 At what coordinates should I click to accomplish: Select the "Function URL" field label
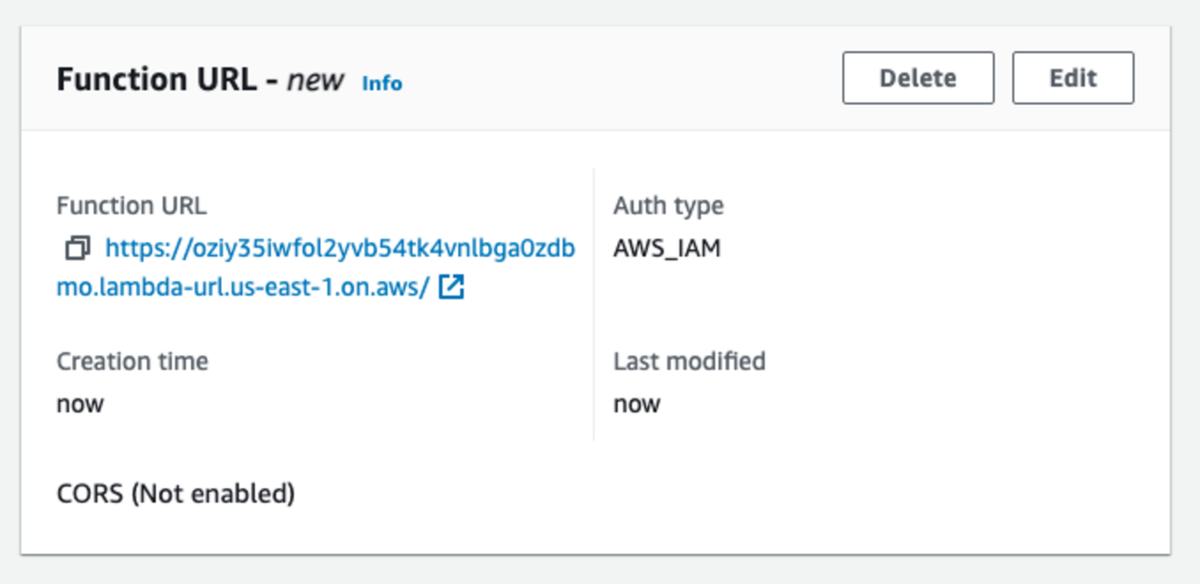click(x=131, y=206)
